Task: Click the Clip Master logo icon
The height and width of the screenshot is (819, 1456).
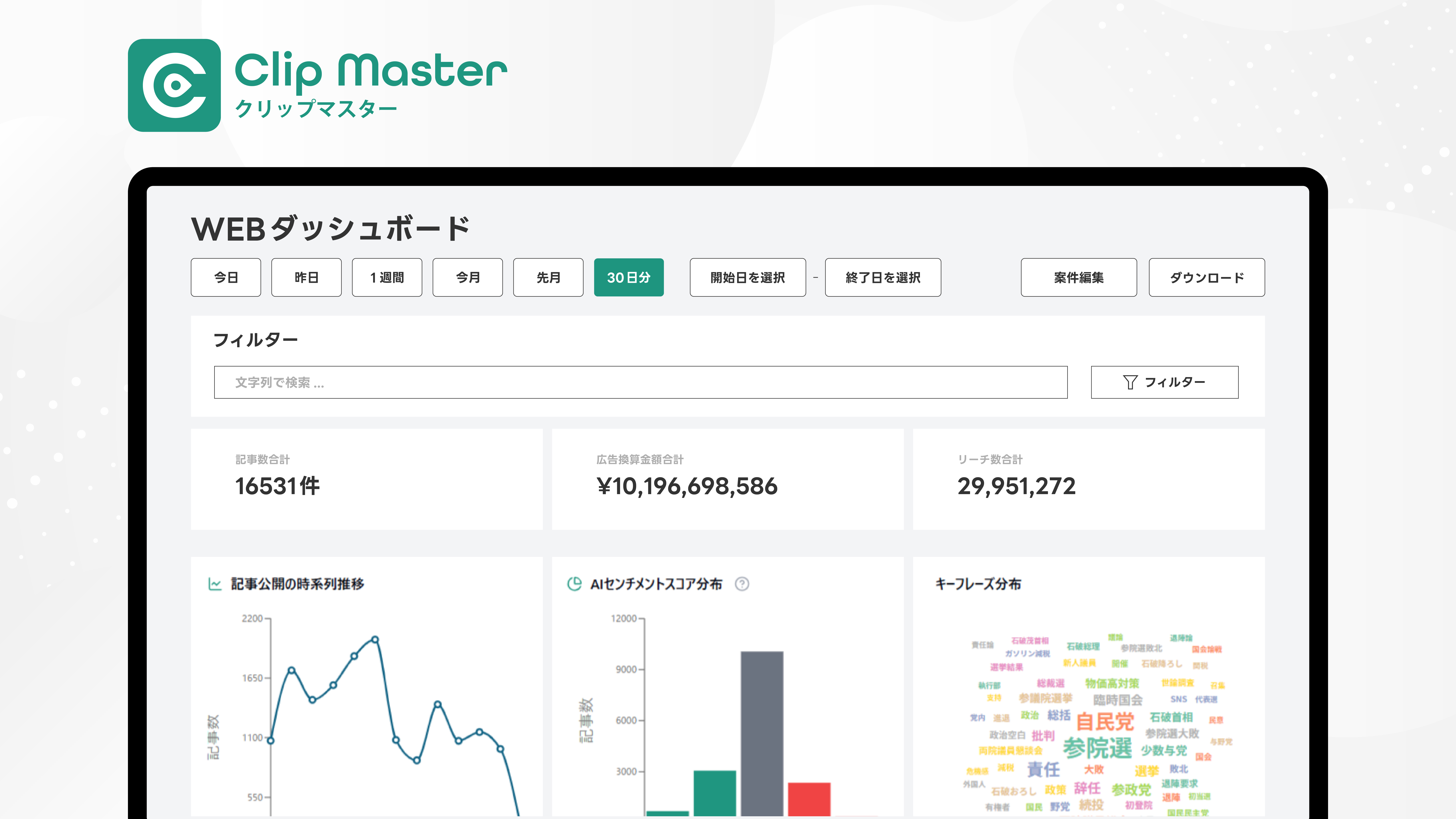Action: pyautogui.click(x=174, y=85)
